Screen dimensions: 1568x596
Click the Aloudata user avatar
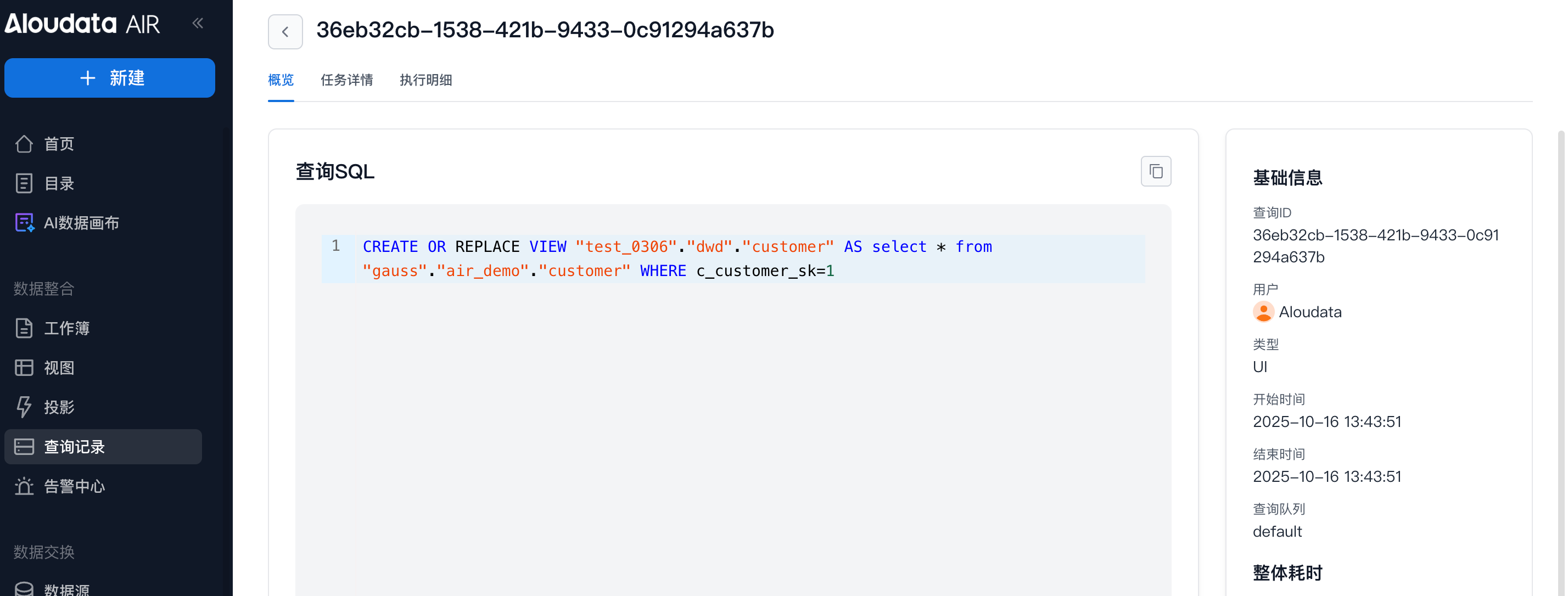coord(1263,312)
